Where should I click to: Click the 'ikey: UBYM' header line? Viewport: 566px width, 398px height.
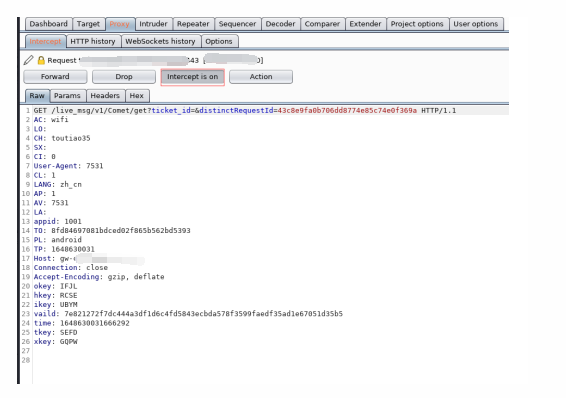pyautogui.click(x=55, y=305)
